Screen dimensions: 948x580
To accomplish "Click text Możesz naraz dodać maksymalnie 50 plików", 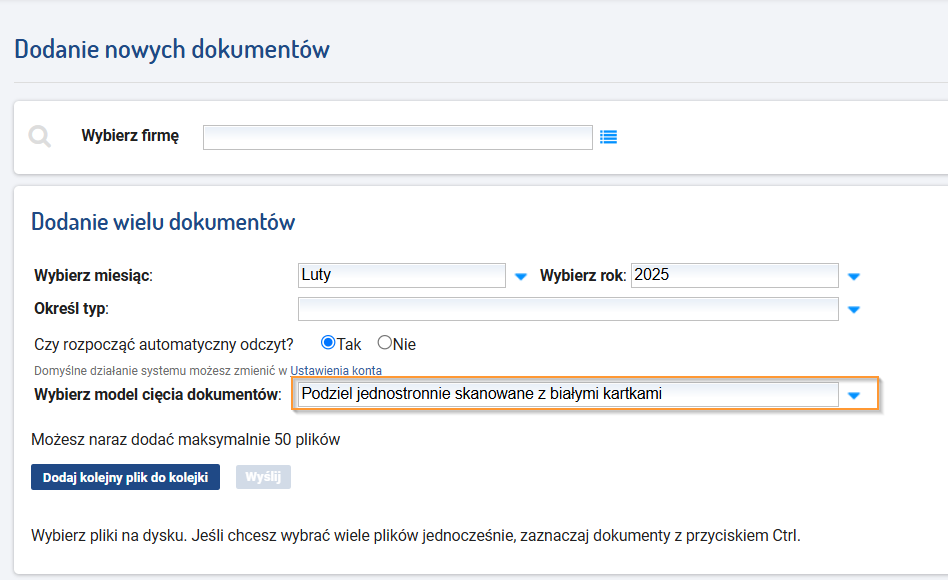I will (186, 440).
